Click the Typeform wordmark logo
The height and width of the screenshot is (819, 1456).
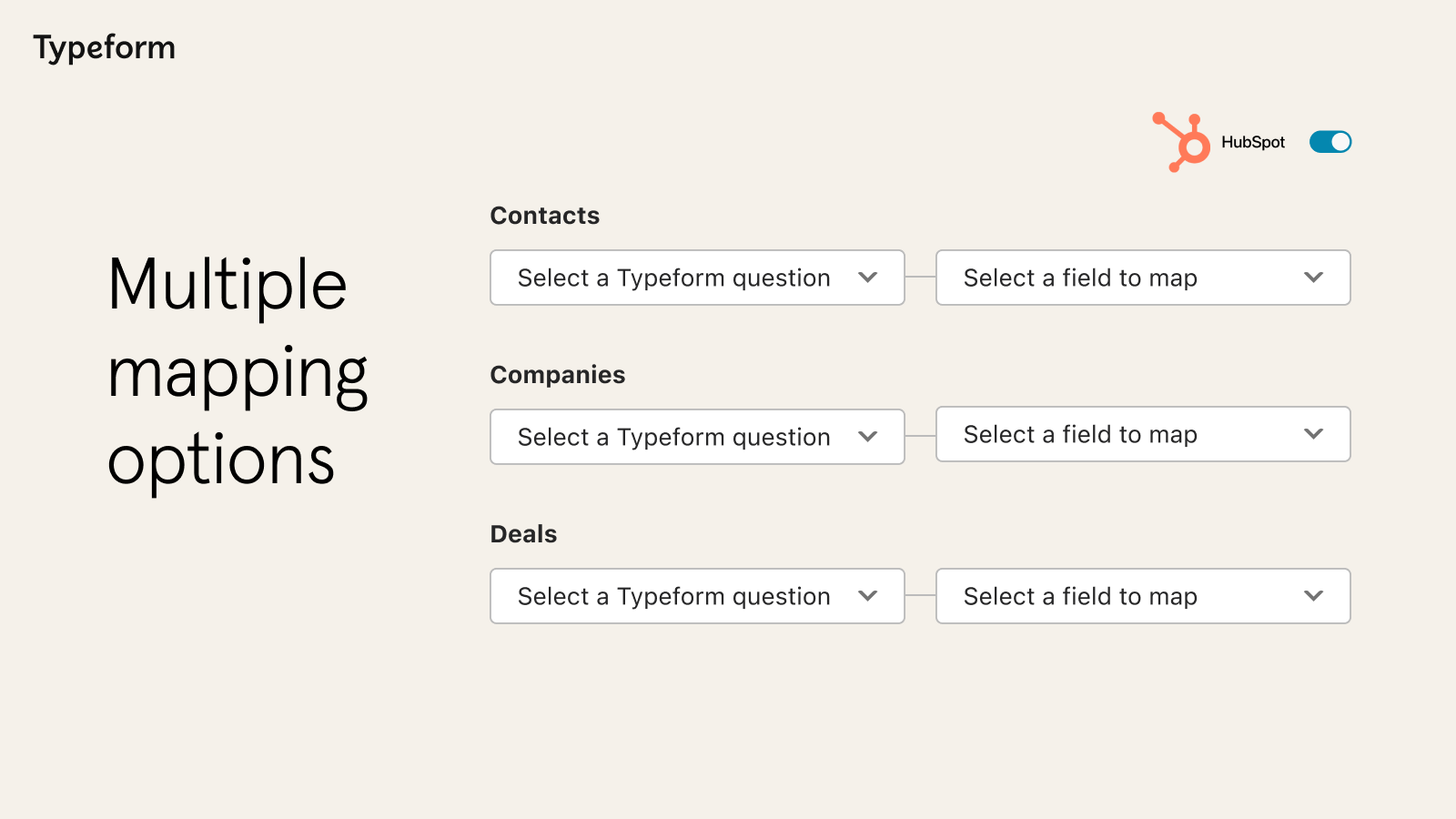tap(105, 47)
